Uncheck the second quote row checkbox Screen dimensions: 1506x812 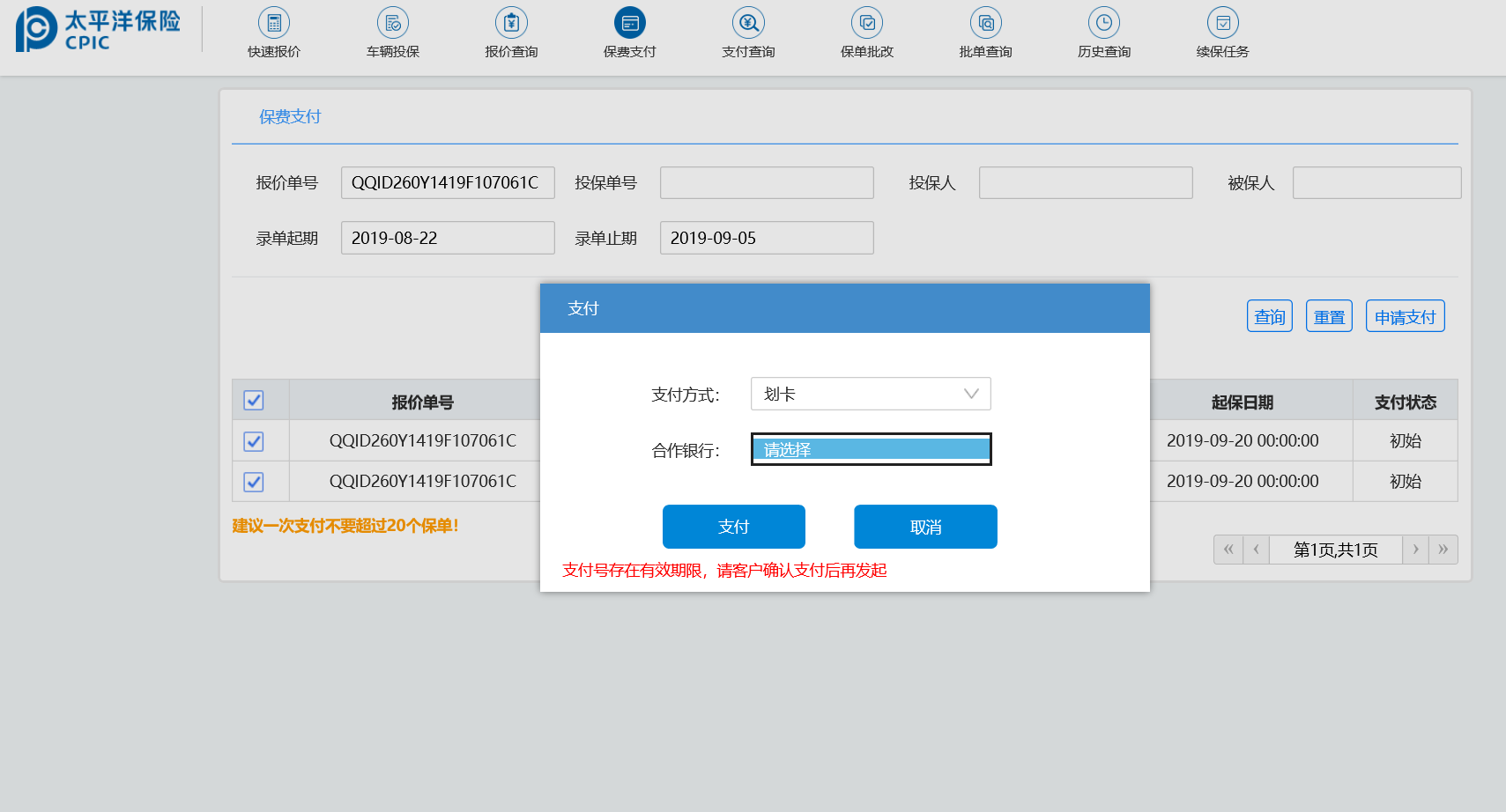(x=254, y=482)
